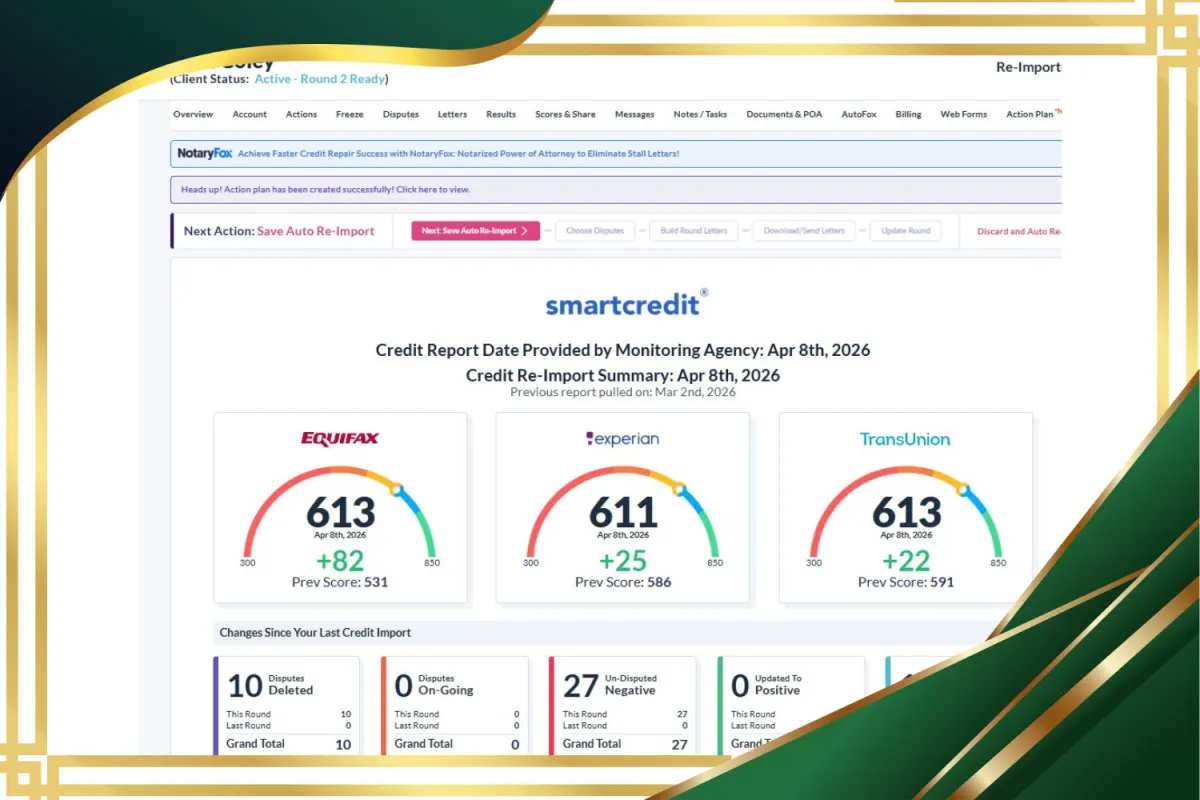Click the Equifax score gauge marker
Screen dimensions: 1200x800
tap(396, 490)
